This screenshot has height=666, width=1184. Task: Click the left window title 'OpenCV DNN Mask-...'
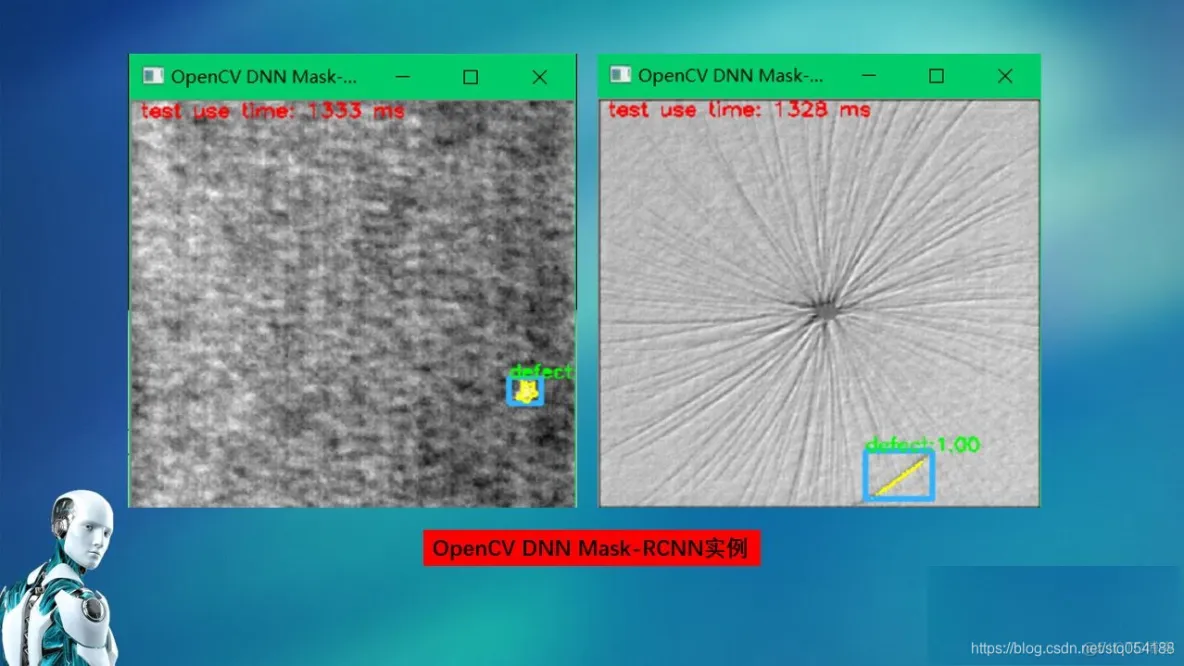264,76
